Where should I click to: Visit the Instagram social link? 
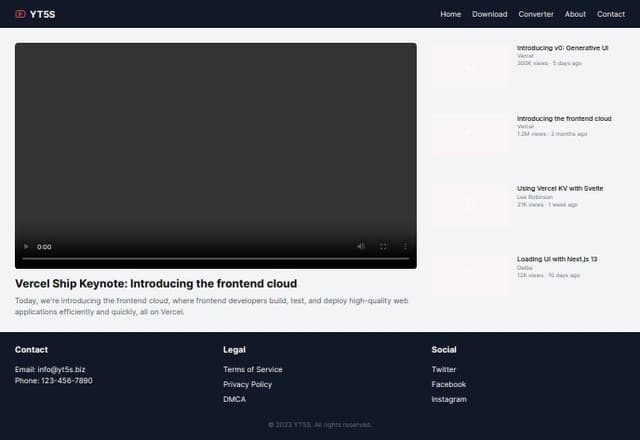449,399
